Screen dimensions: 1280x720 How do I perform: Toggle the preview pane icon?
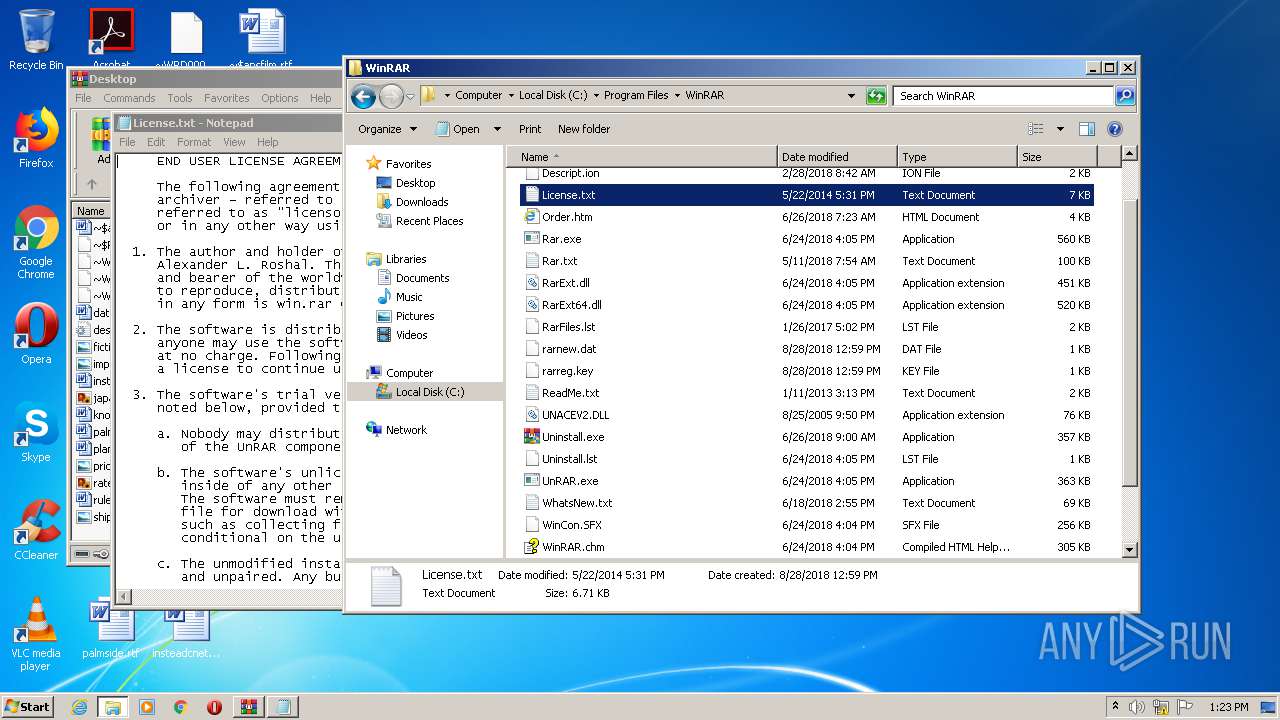[x=1087, y=129]
